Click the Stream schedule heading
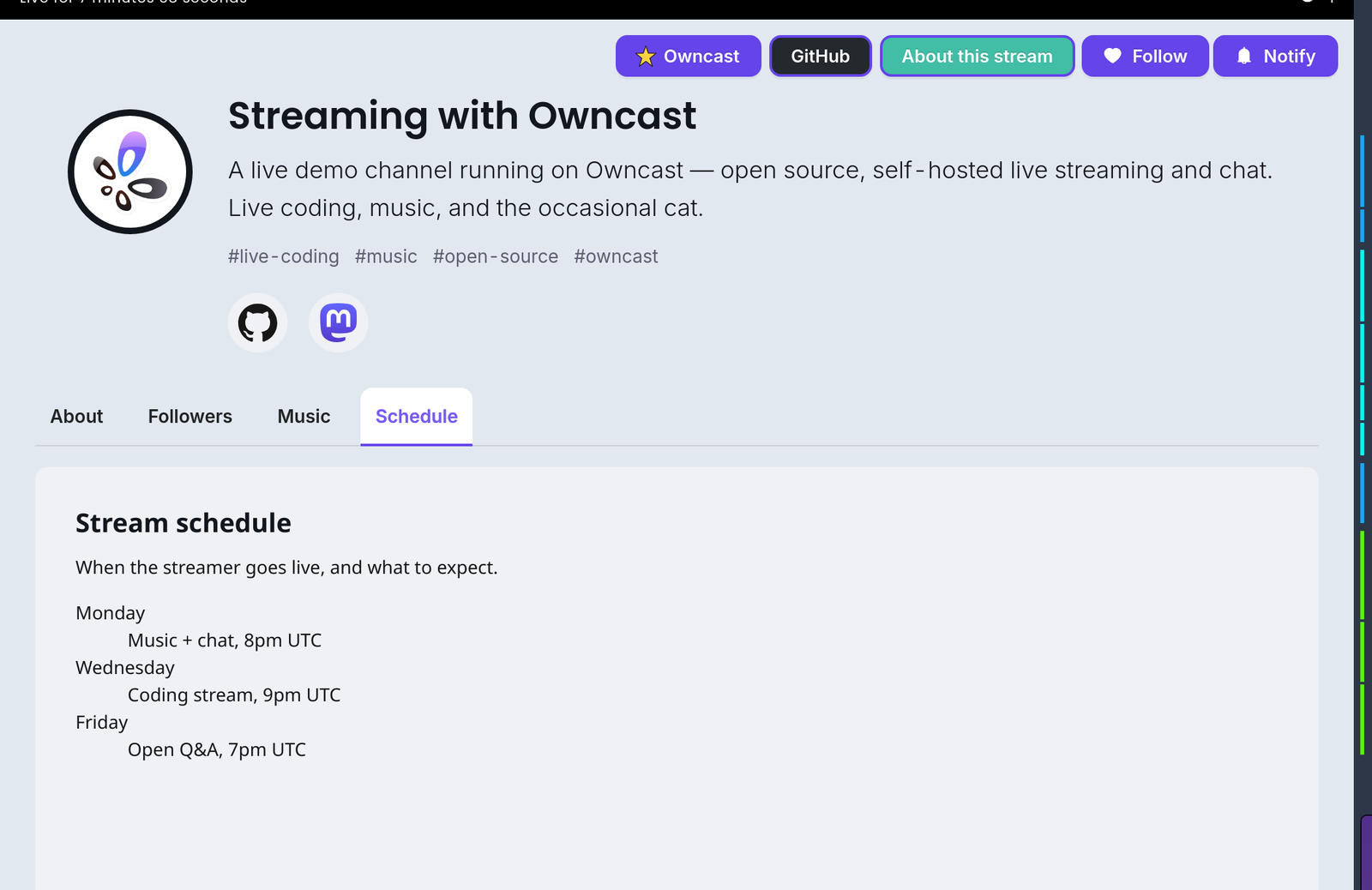Viewport: 1372px width, 890px height. [184, 523]
